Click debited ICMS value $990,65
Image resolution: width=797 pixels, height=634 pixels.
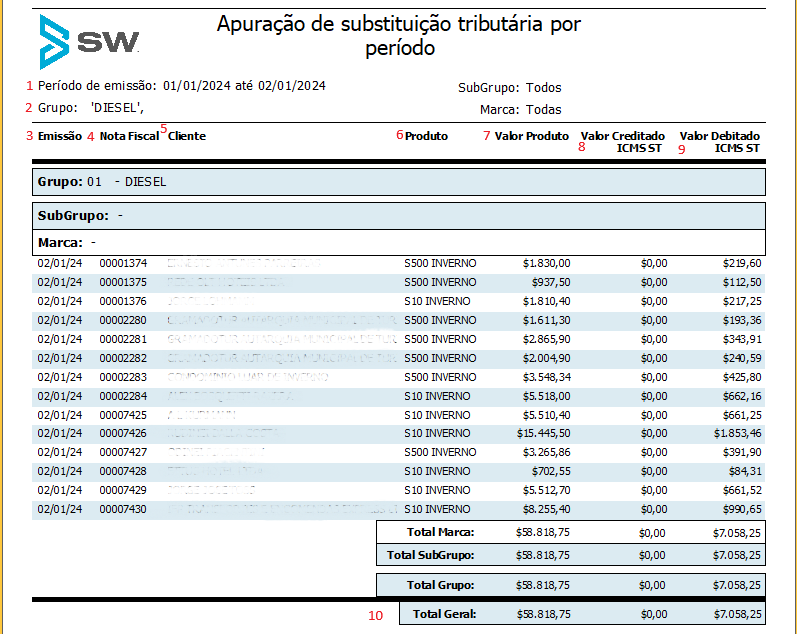tap(742, 509)
